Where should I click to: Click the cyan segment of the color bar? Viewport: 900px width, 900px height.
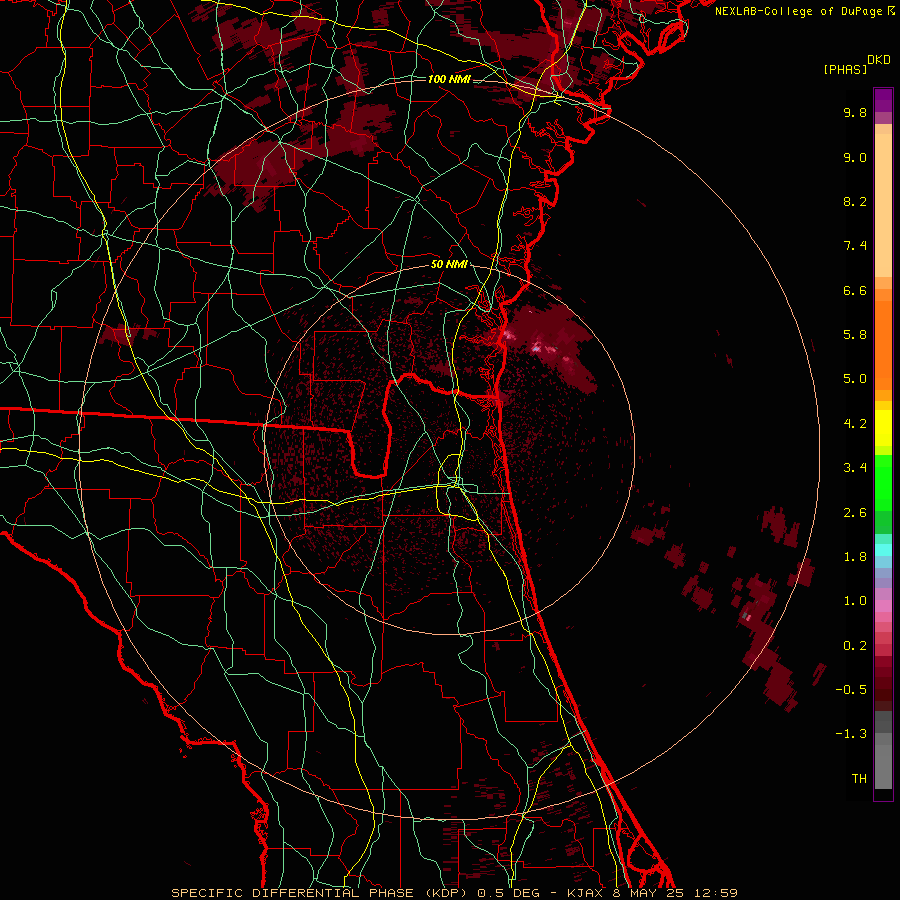[x=883, y=550]
